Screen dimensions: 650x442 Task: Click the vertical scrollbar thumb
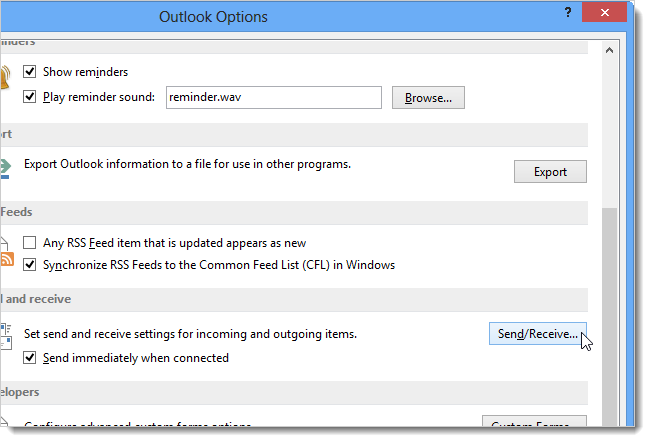point(609,317)
